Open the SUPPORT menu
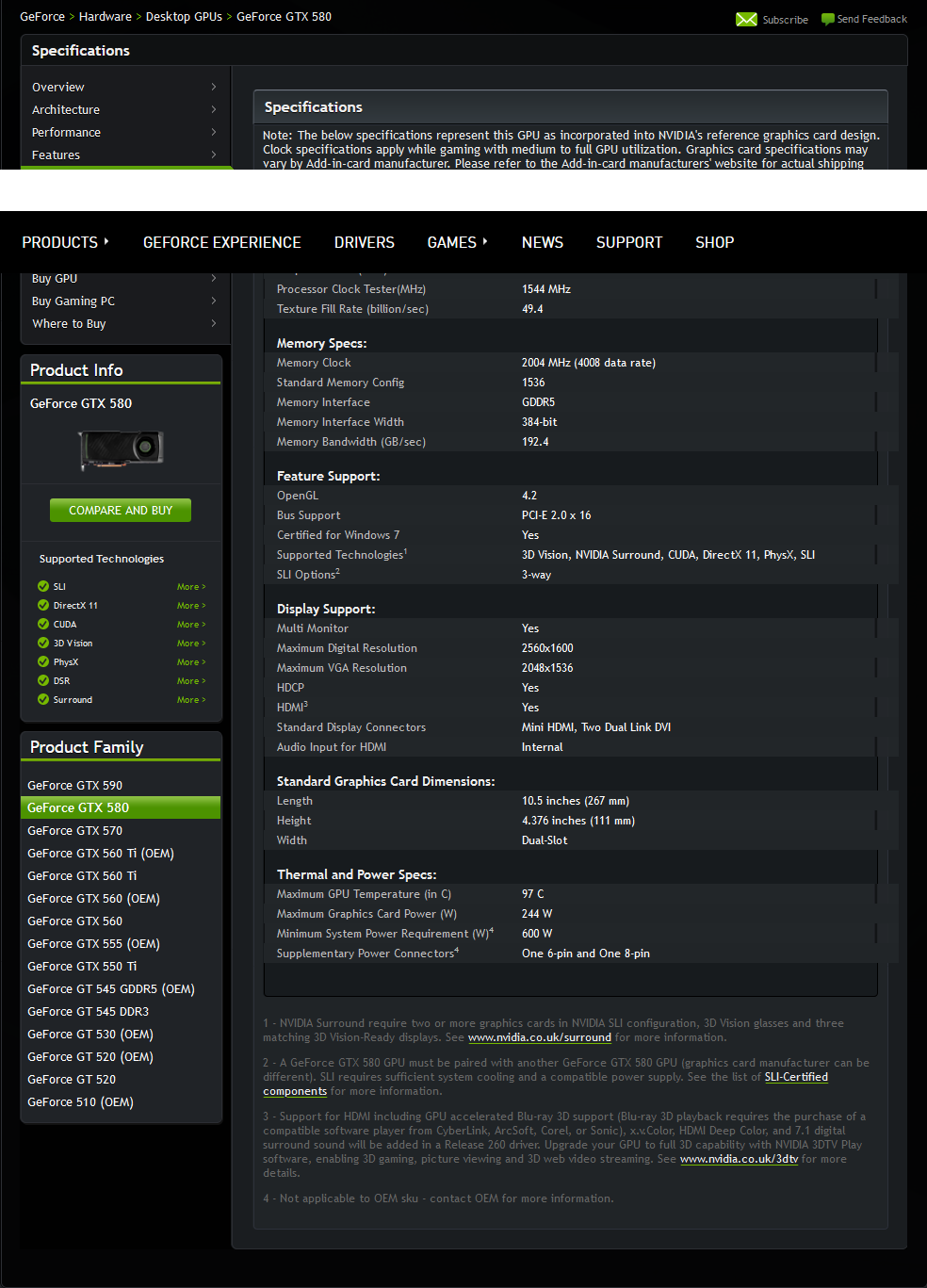The height and width of the screenshot is (1288, 927). pyautogui.click(x=628, y=242)
